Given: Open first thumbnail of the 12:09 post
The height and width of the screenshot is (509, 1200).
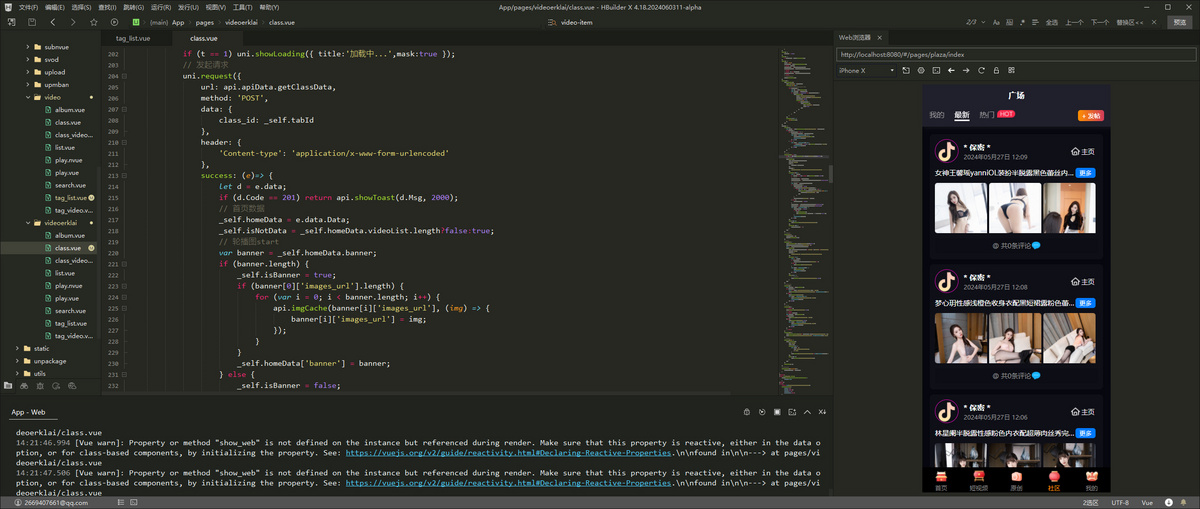Looking at the screenshot, I should 960,208.
